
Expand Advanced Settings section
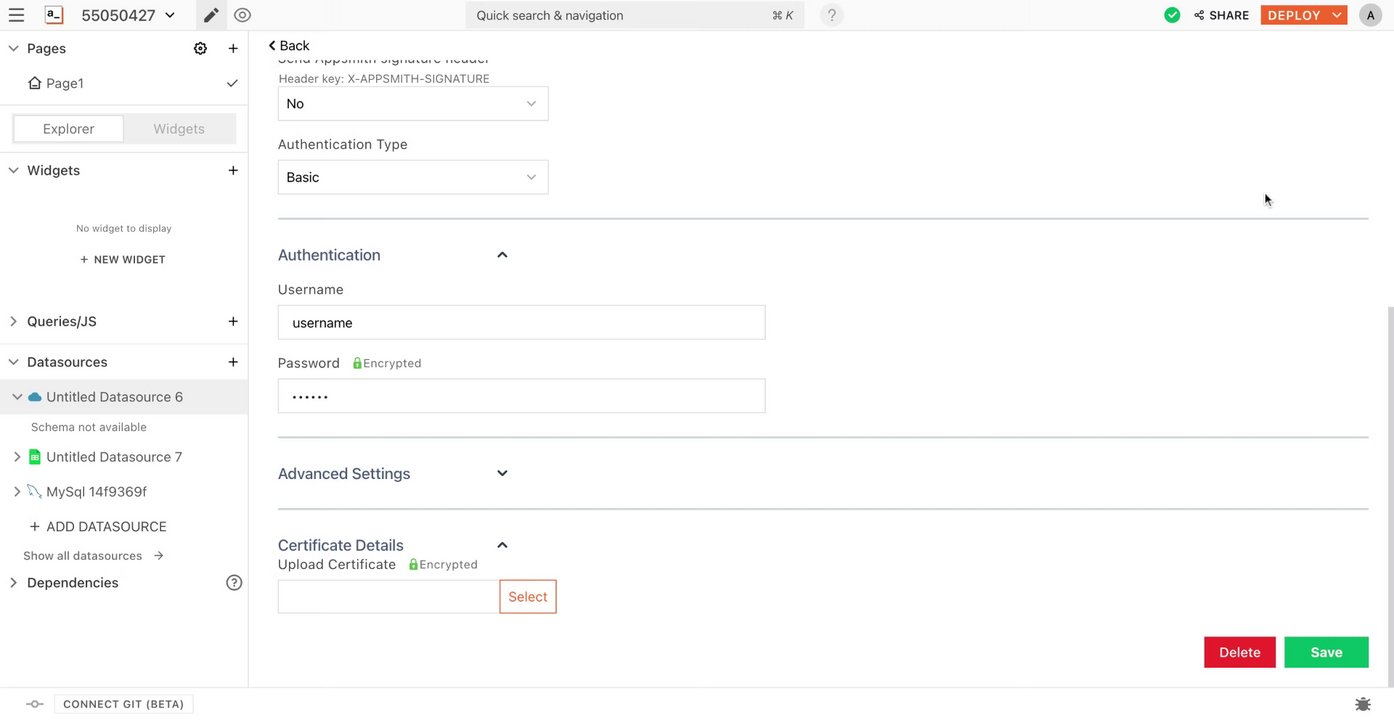(x=502, y=474)
